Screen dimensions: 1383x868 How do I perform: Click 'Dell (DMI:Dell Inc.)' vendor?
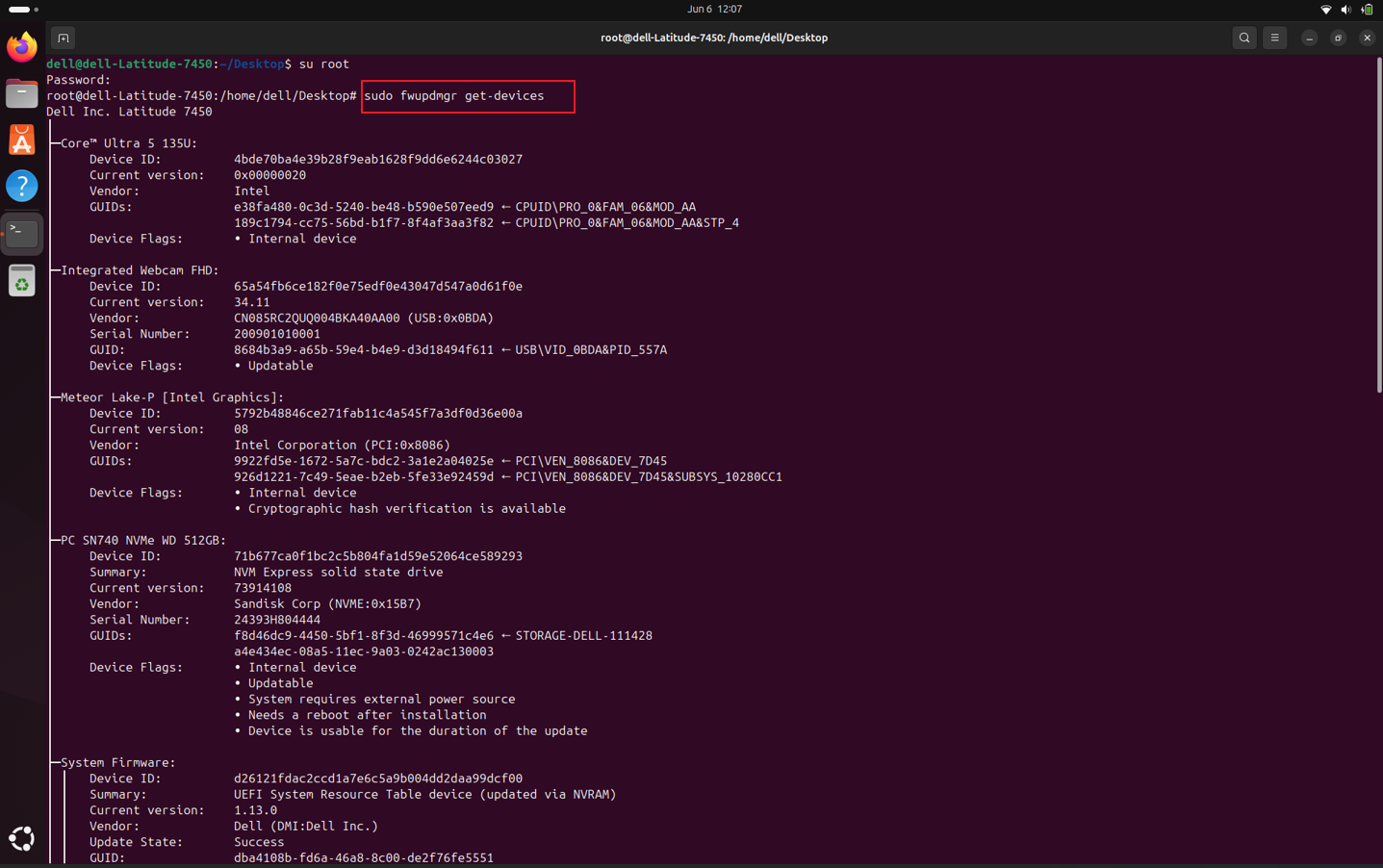click(x=306, y=826)
